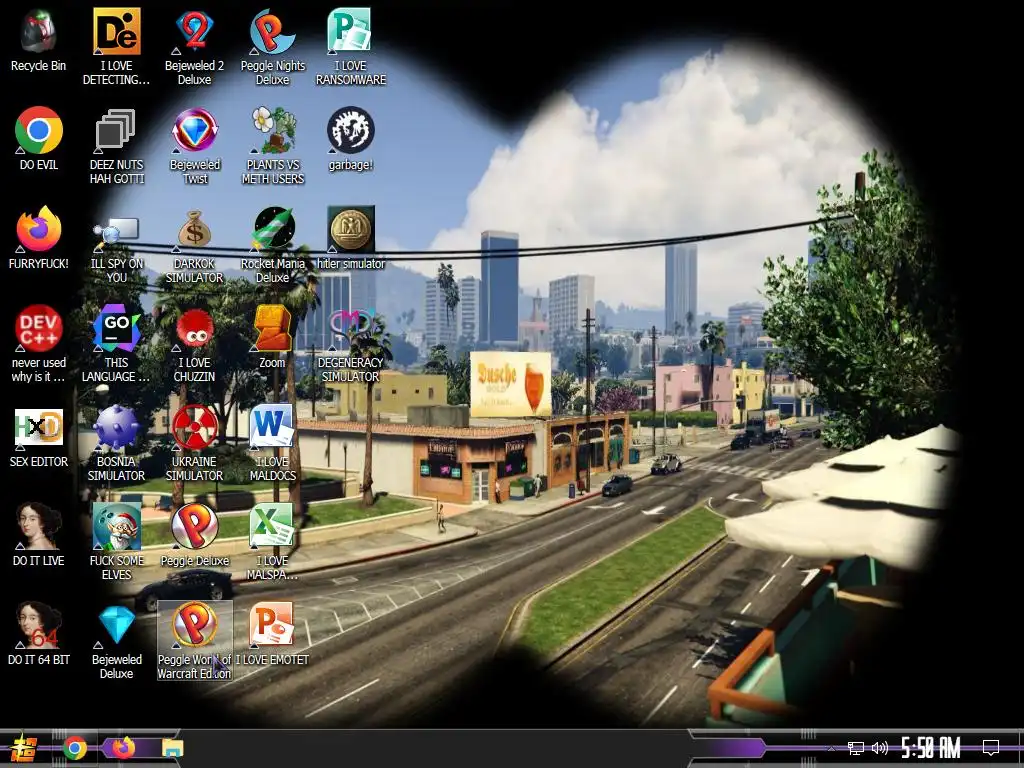Expand the hidden tray icons arrow

click(831, 748)
